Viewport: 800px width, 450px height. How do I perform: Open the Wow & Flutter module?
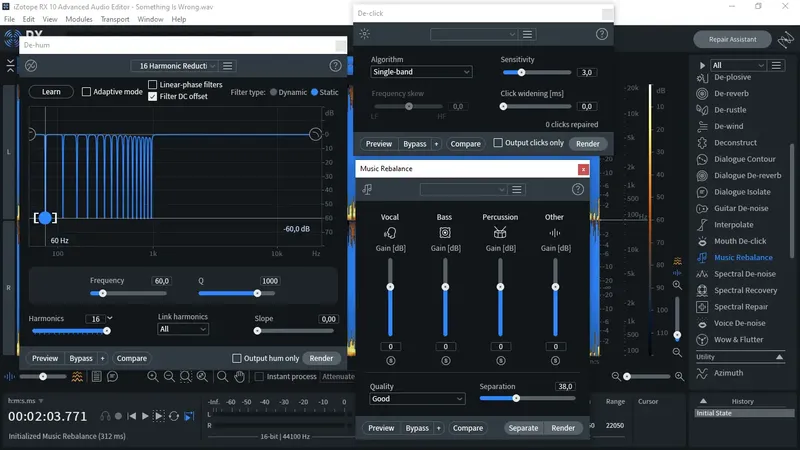[x=739, y=340]
